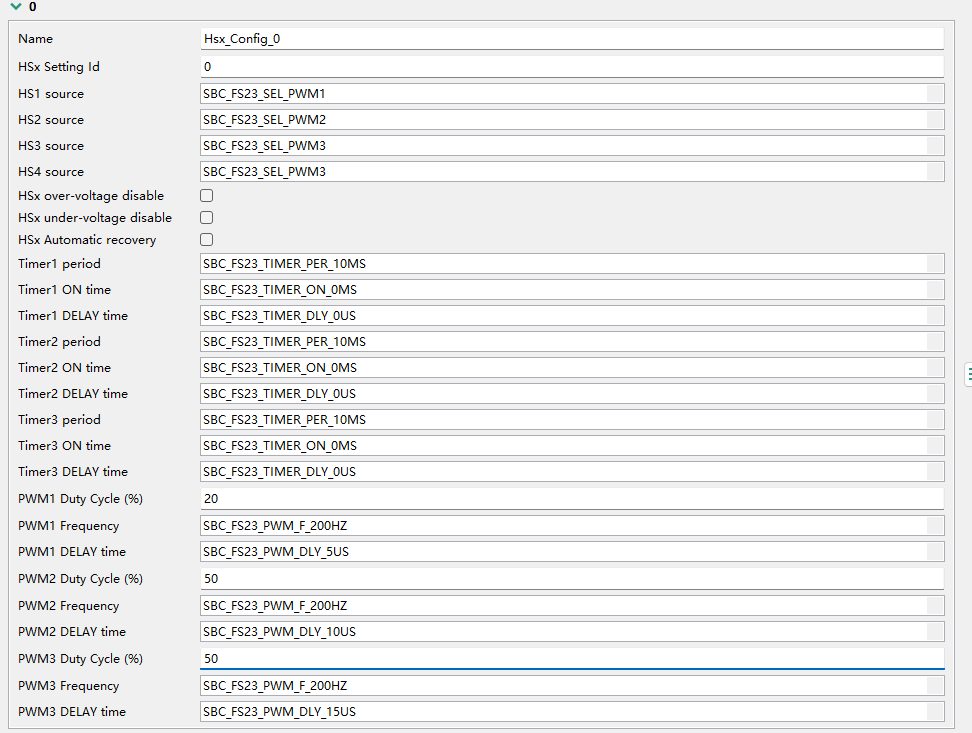Select the PWM1 Duty Cycle value 20

point(570,498)
